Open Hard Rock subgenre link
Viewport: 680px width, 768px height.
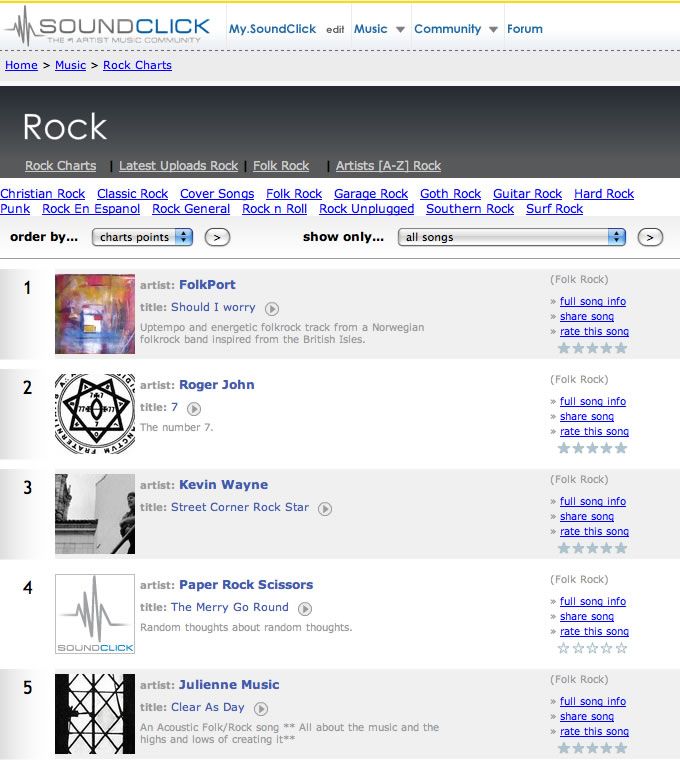tap(604, 193)
